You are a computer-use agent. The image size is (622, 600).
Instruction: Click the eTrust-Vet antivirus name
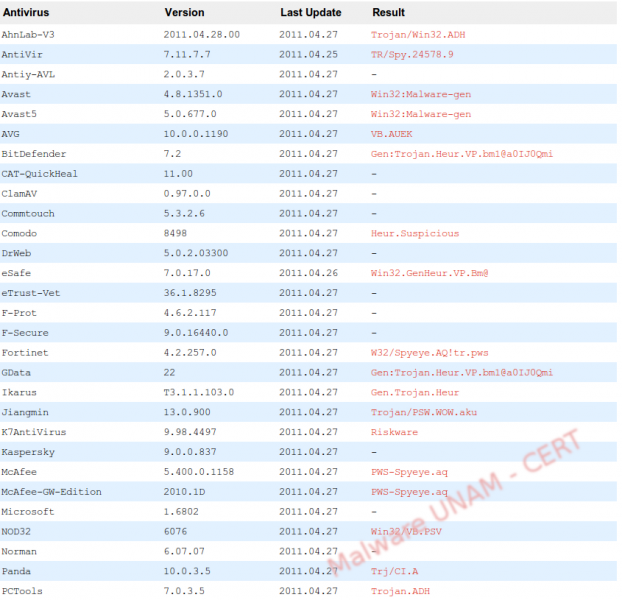click(31, 293)
